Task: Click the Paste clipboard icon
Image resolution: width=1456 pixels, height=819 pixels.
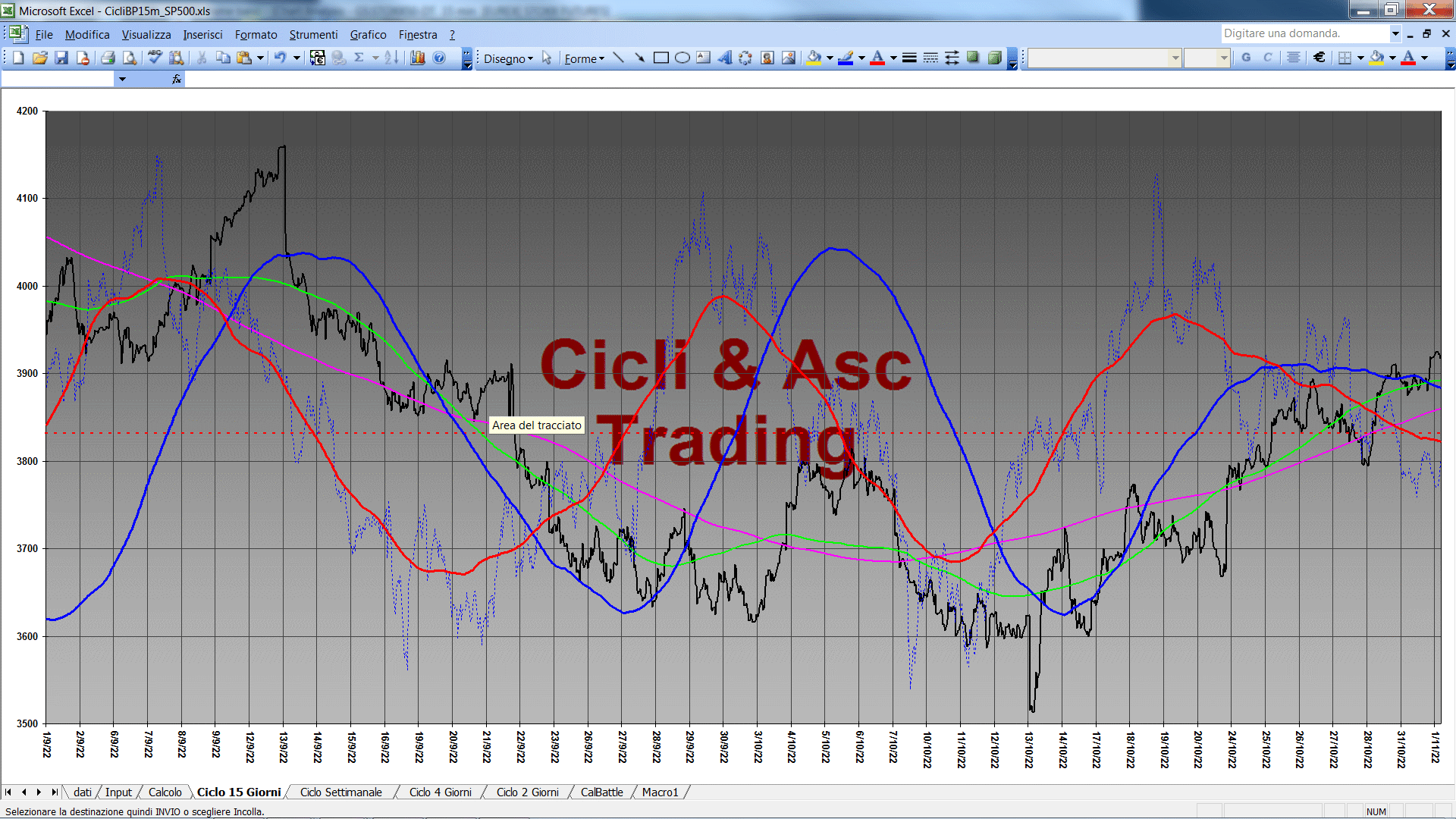Action: point(244,58)
